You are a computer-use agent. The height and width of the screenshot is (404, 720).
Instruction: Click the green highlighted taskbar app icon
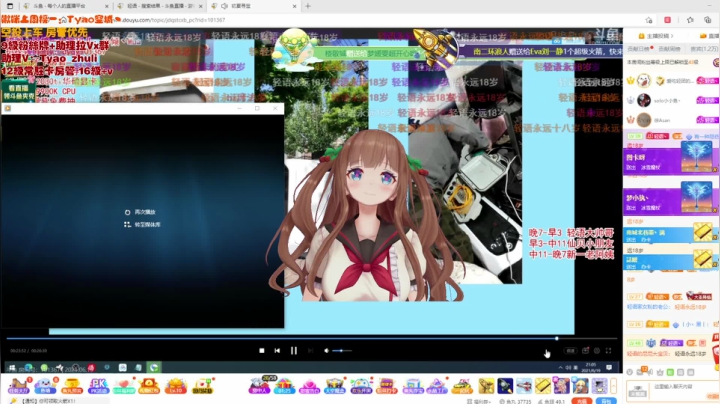click(x=154, y=367)
